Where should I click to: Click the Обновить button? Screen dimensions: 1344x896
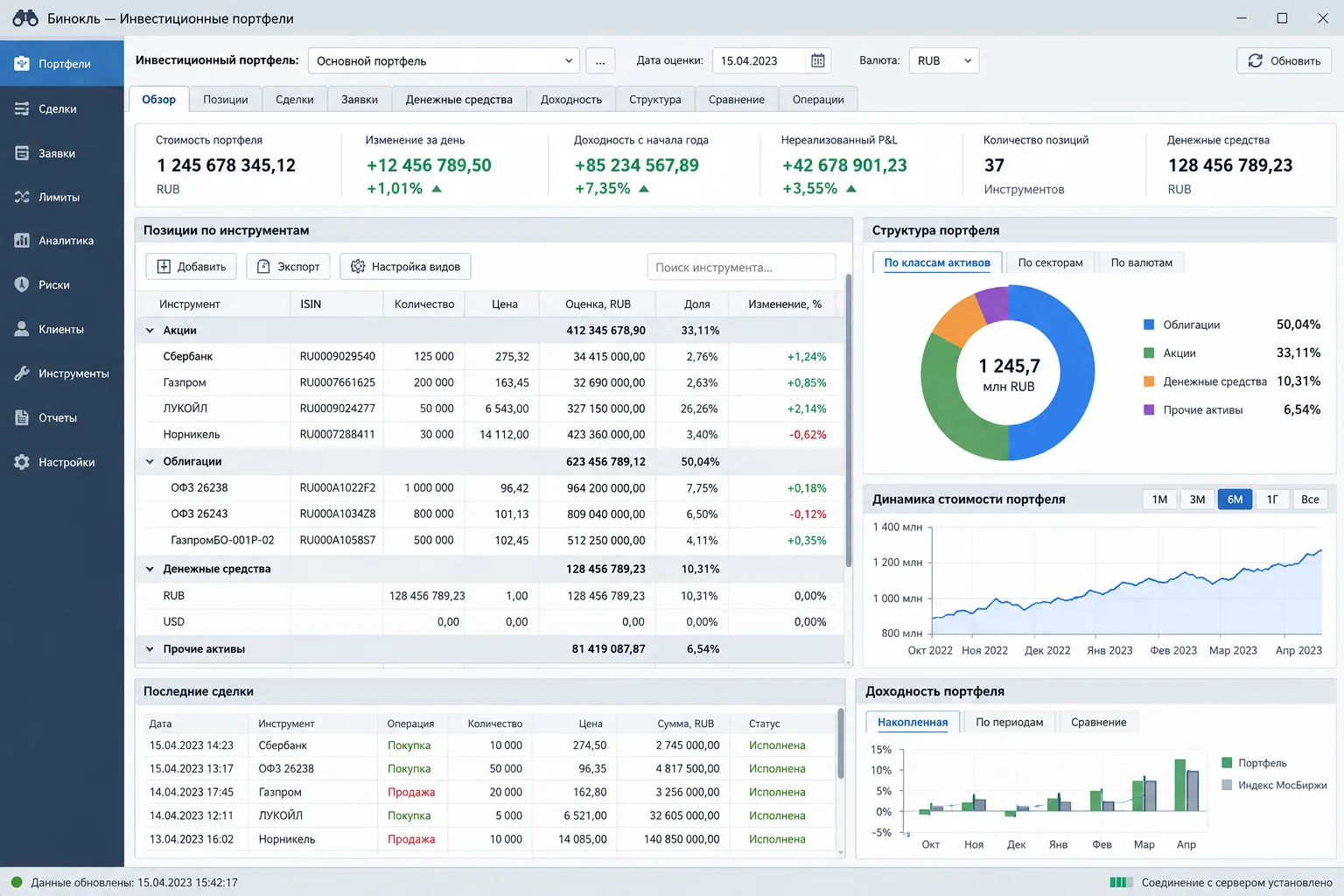1284,60
